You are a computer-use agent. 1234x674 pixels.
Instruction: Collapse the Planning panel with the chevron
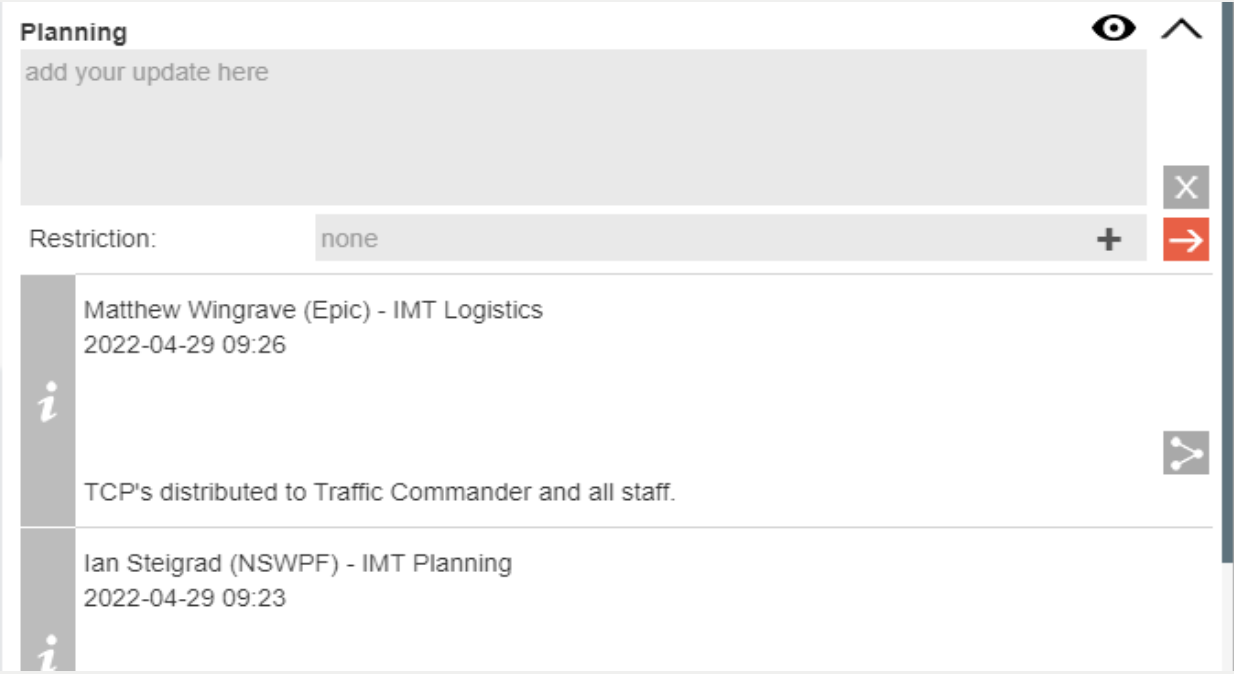point(1182,29)
